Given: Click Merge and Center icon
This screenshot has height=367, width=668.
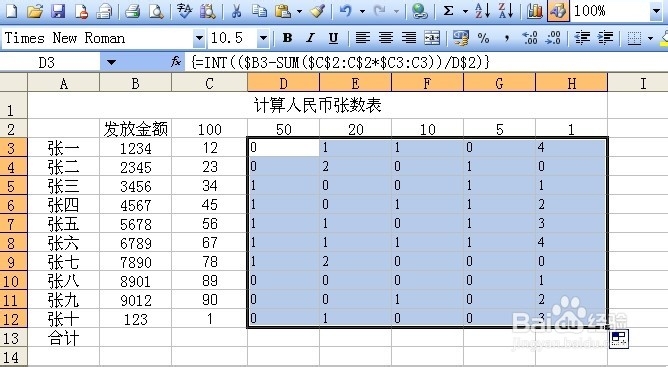Looking at the screenshot, I should 432,38.
